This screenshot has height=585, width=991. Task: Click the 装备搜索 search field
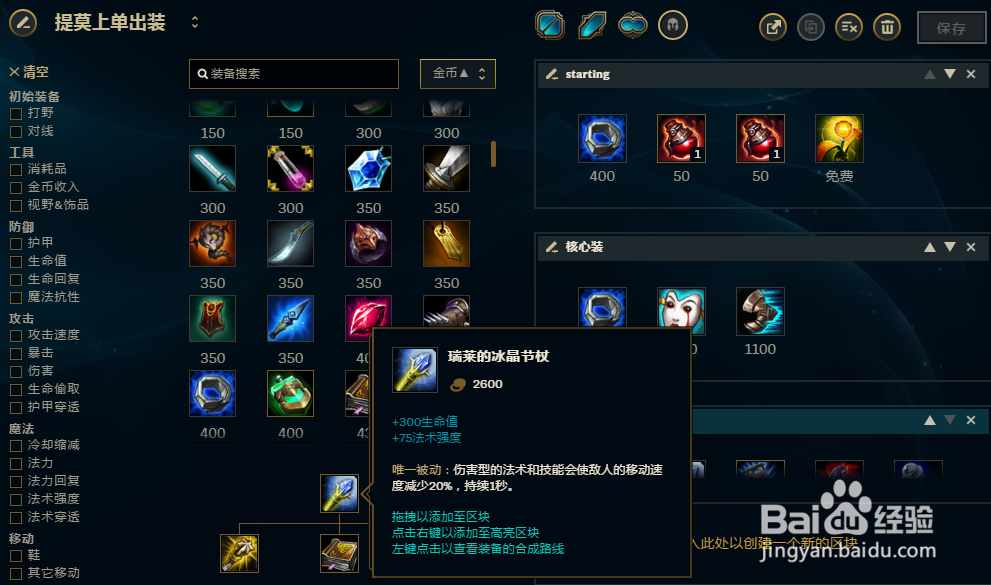click(x=294, y=74)
